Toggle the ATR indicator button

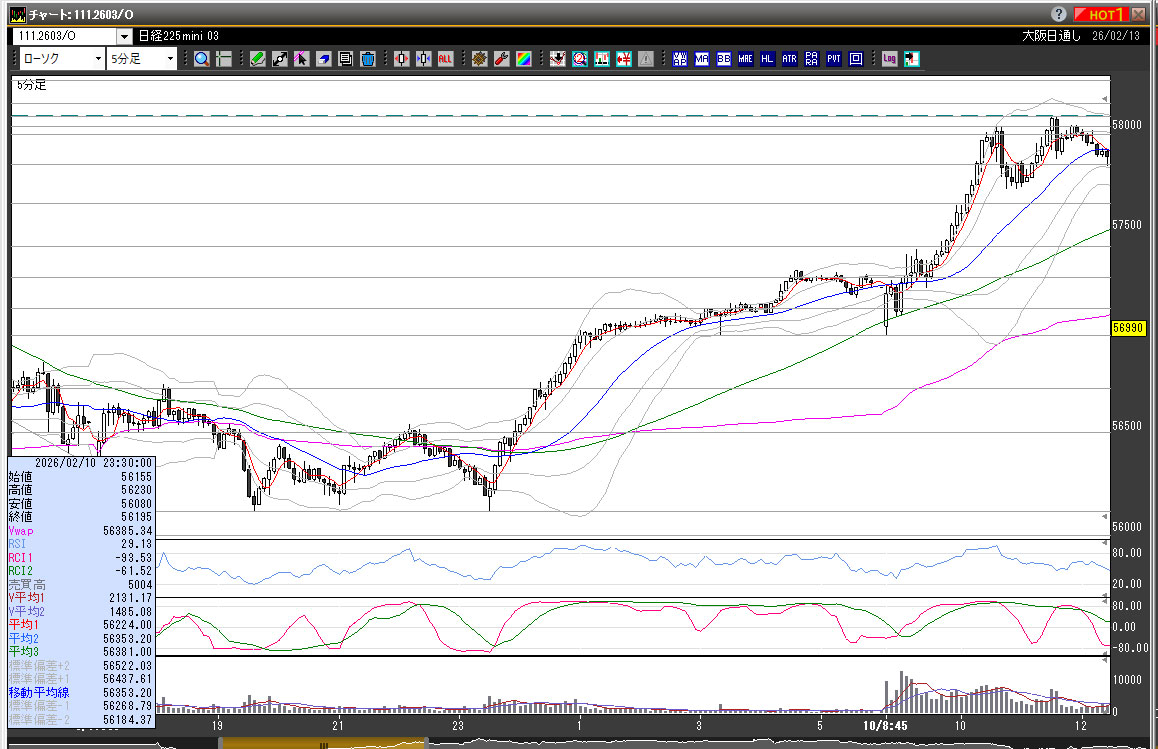[x=790, y=59]
